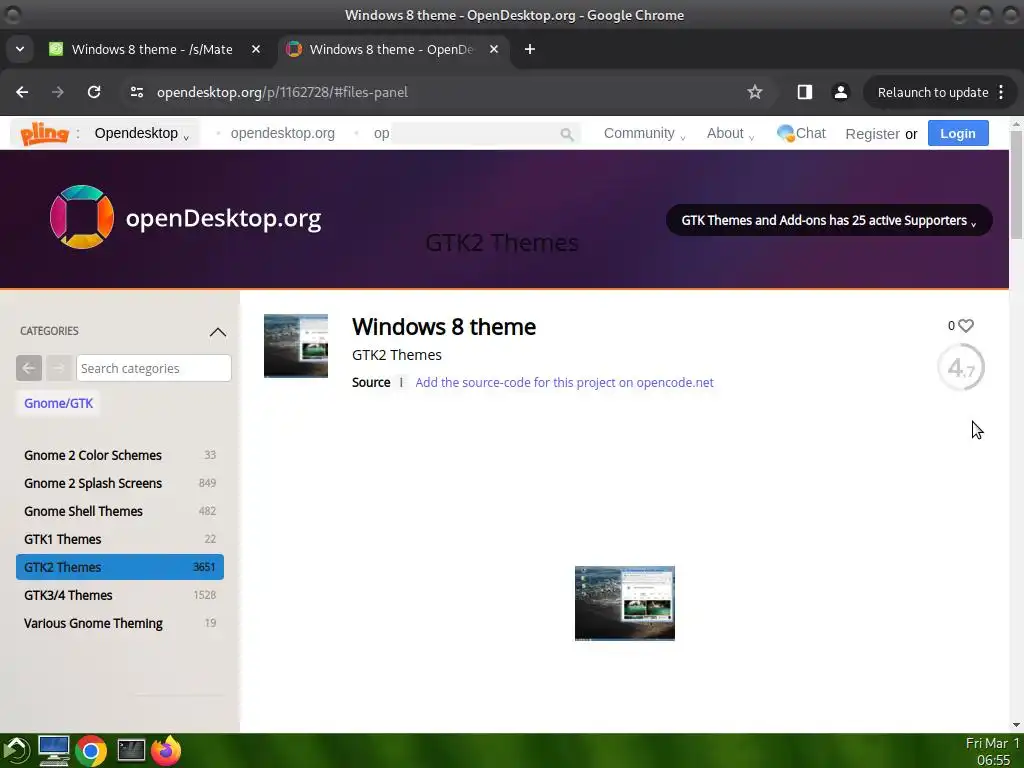This screenshot has height=768, width=1024.
Task: Click category back arrow button
Action: (29, 368)
